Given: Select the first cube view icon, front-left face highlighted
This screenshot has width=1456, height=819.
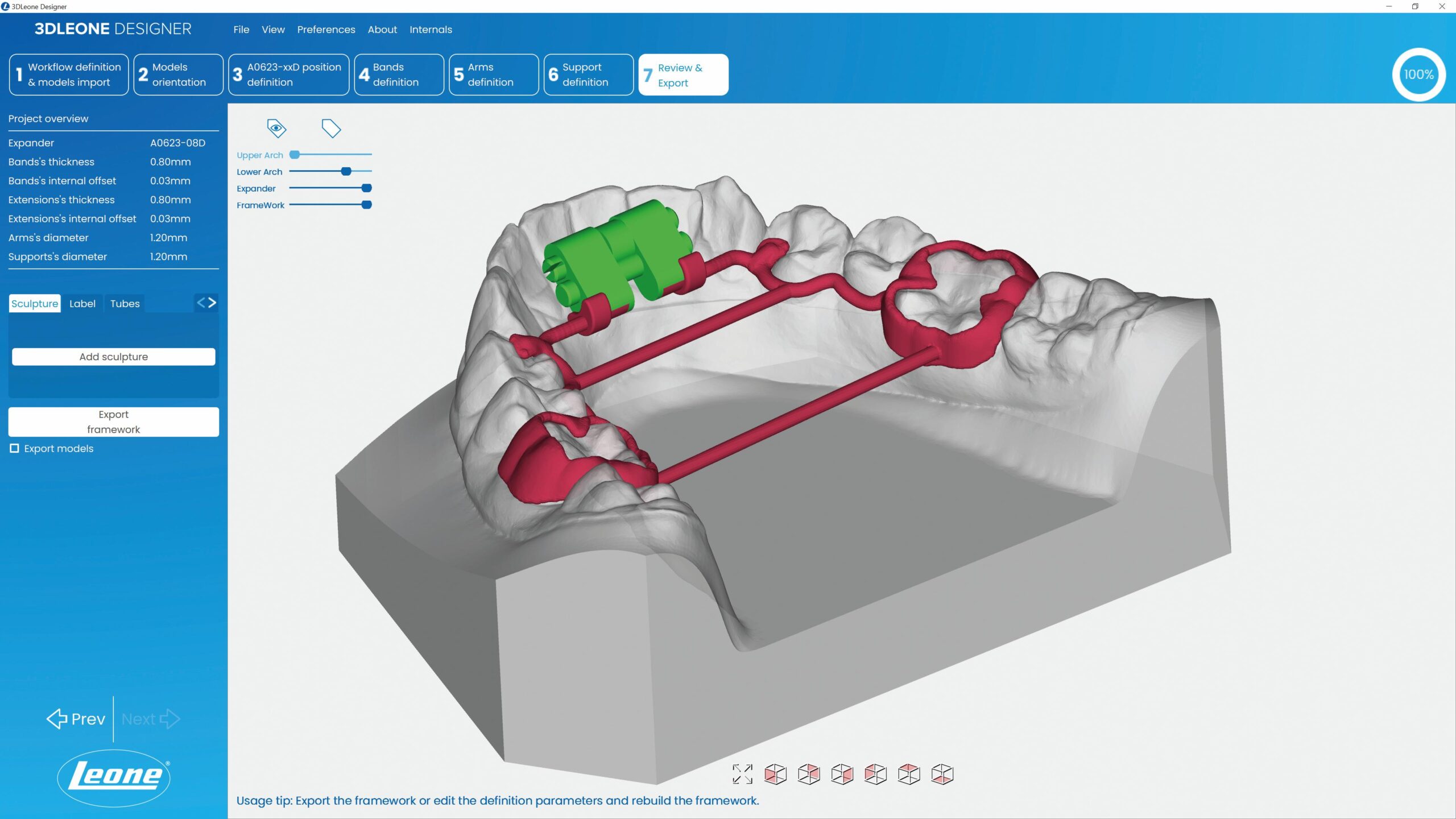Looking at the screenshot, I should (x=775, y=774).
